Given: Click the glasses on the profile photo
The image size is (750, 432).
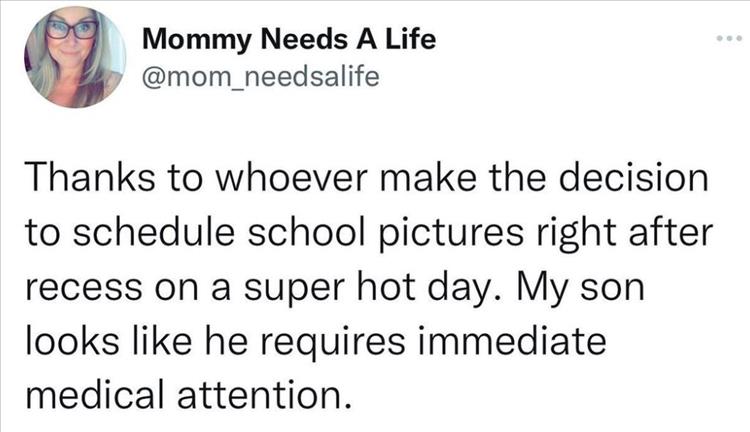Looking at the screenshot, I should 73,29.
